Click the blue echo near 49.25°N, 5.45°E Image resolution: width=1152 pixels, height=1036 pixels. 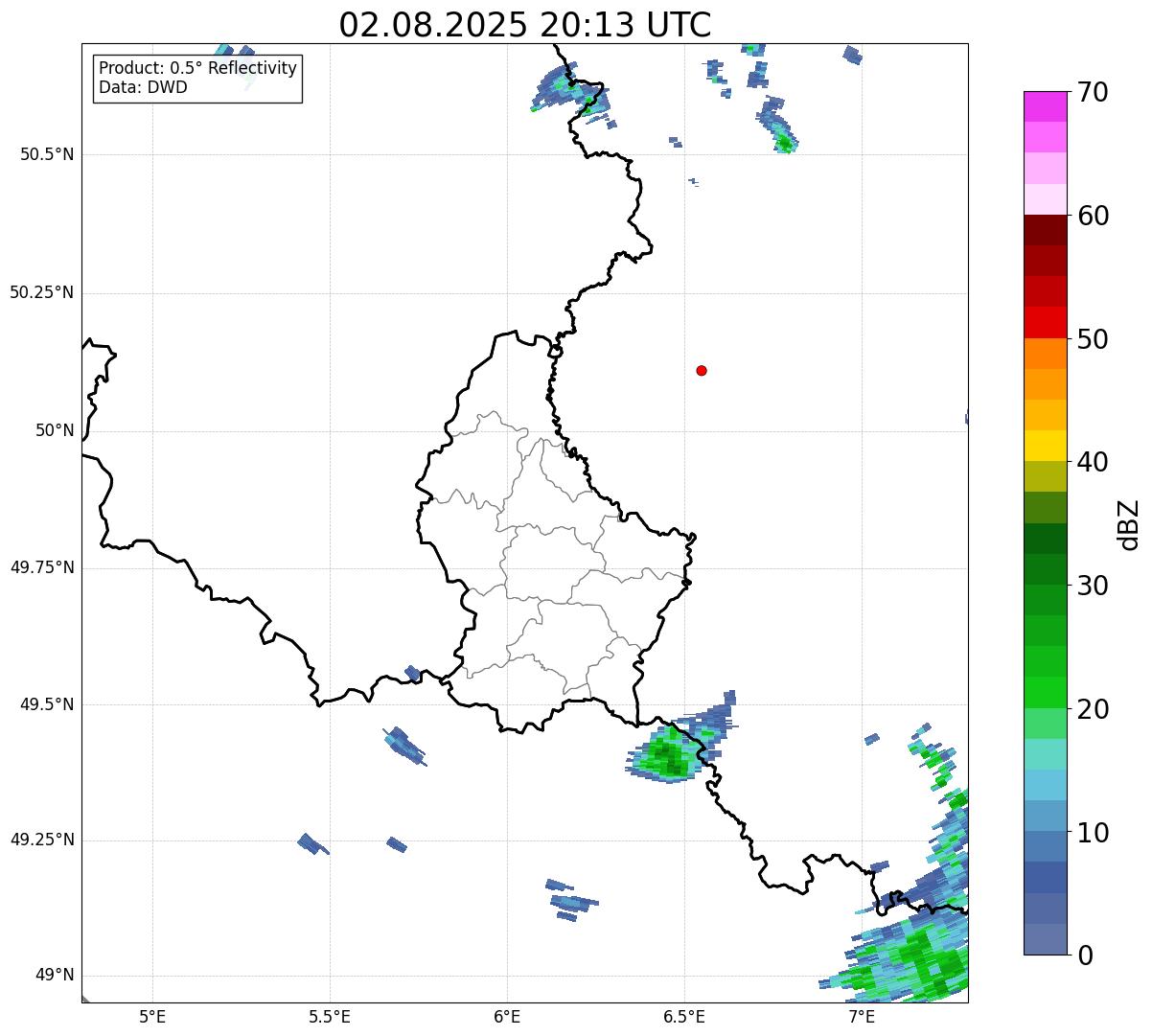click(x=311, y=843)
